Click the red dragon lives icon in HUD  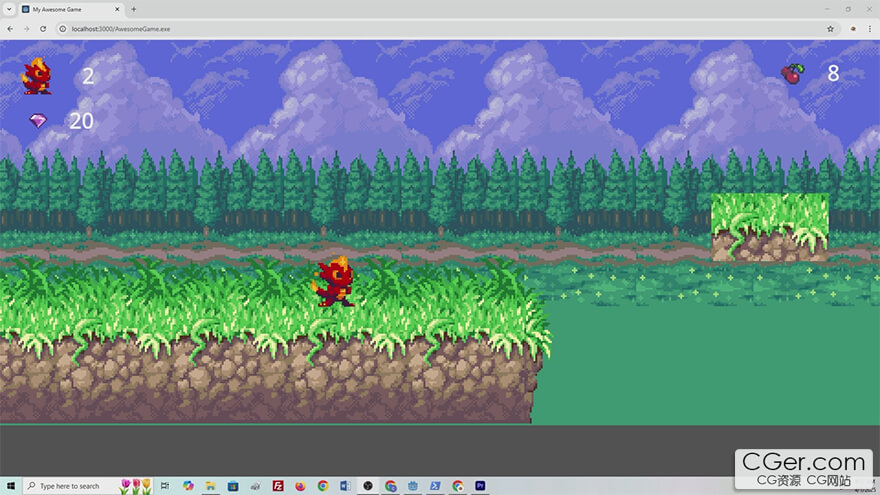point(36,76)
